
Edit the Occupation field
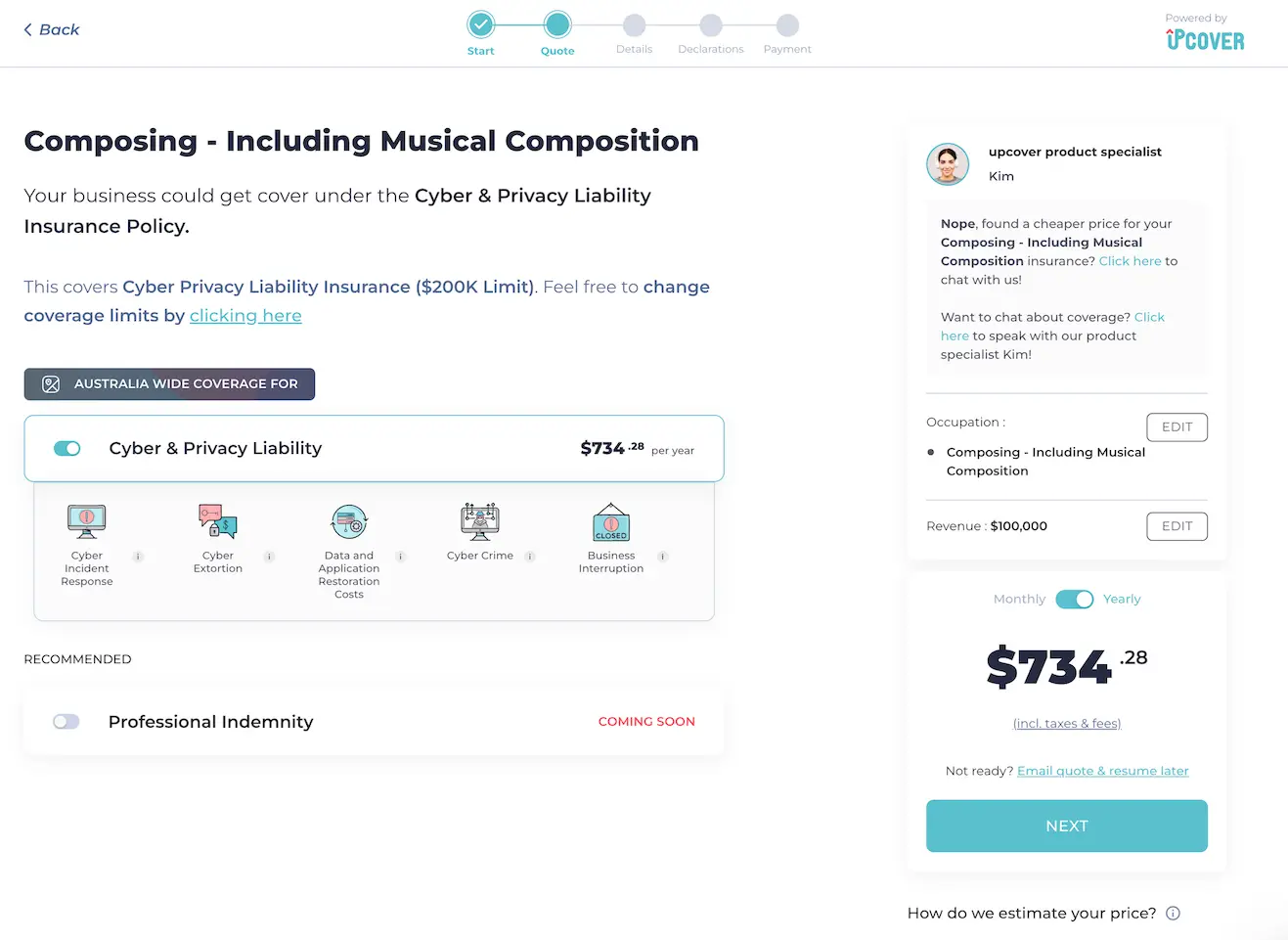click(1177, 427)
